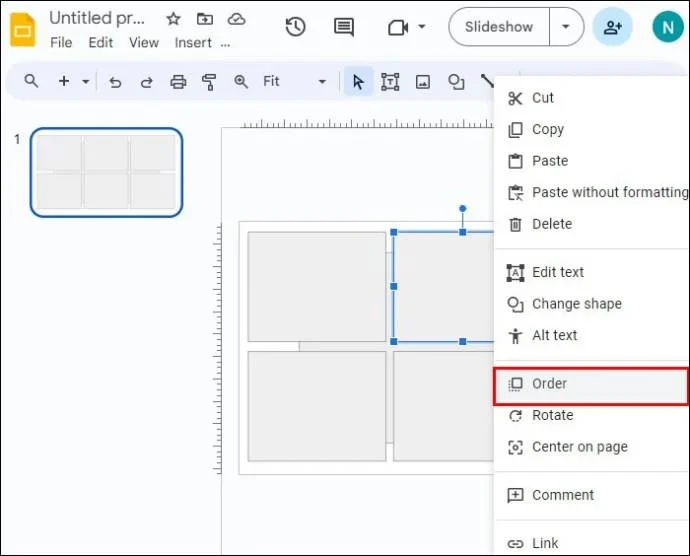This screenshot has height=556, width=690.
Task: Click the bottom-left gray rectangle on slide
Action: click(x=317, y=406)
